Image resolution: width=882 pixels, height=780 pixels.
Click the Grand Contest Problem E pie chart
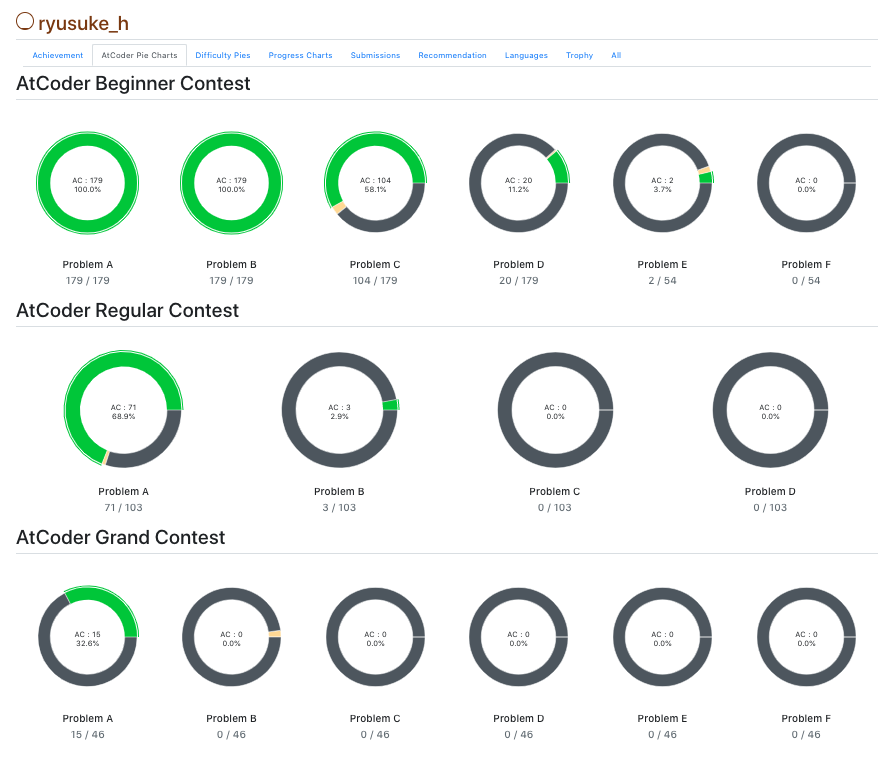[663, 637]
